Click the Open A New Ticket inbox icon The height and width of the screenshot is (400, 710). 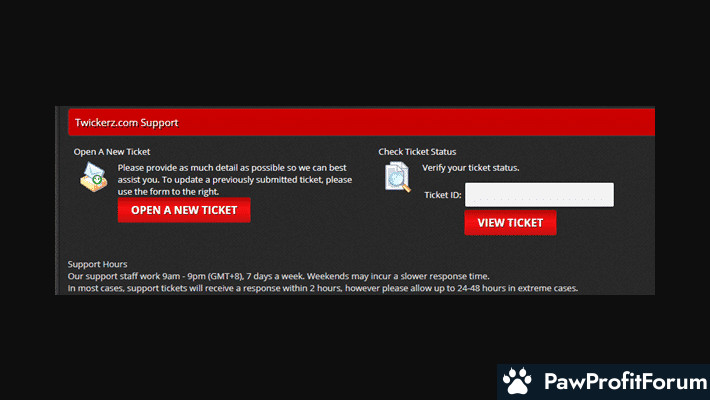[x=94, y=176]
